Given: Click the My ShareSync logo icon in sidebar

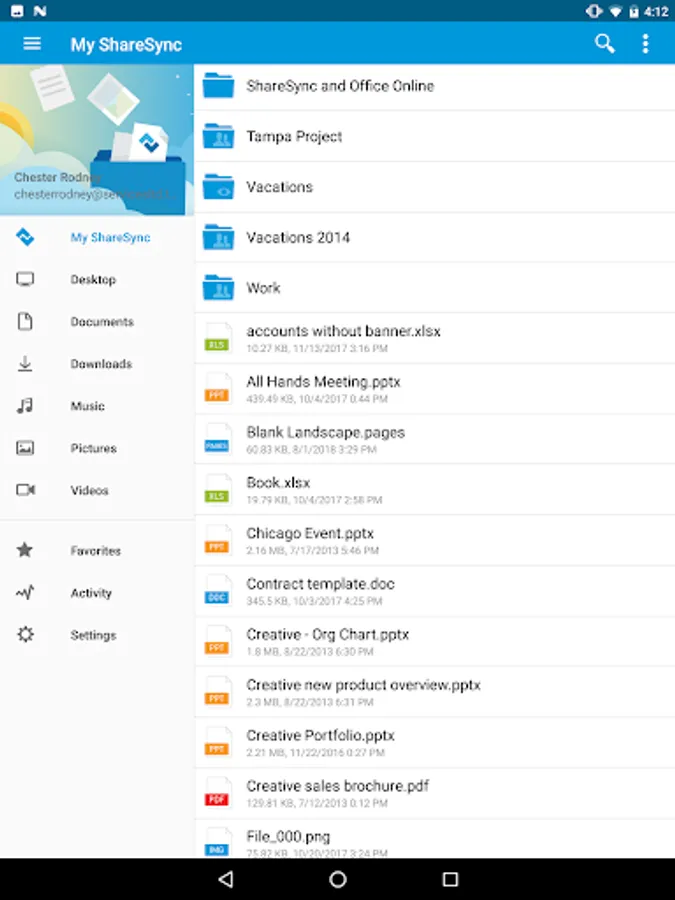Looking at the screenshot, I should pos(25,237).
